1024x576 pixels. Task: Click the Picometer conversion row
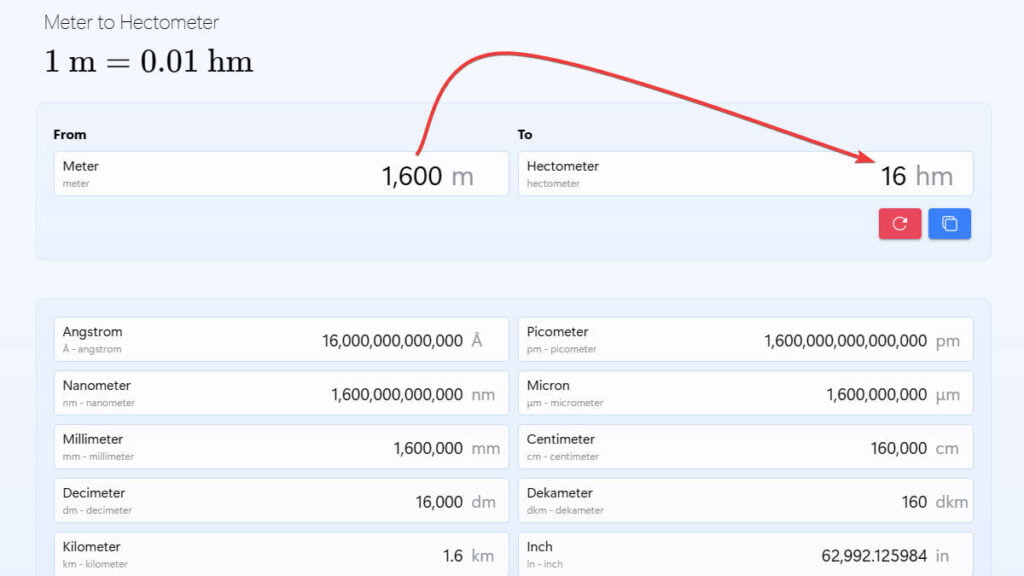click(744, 338)
